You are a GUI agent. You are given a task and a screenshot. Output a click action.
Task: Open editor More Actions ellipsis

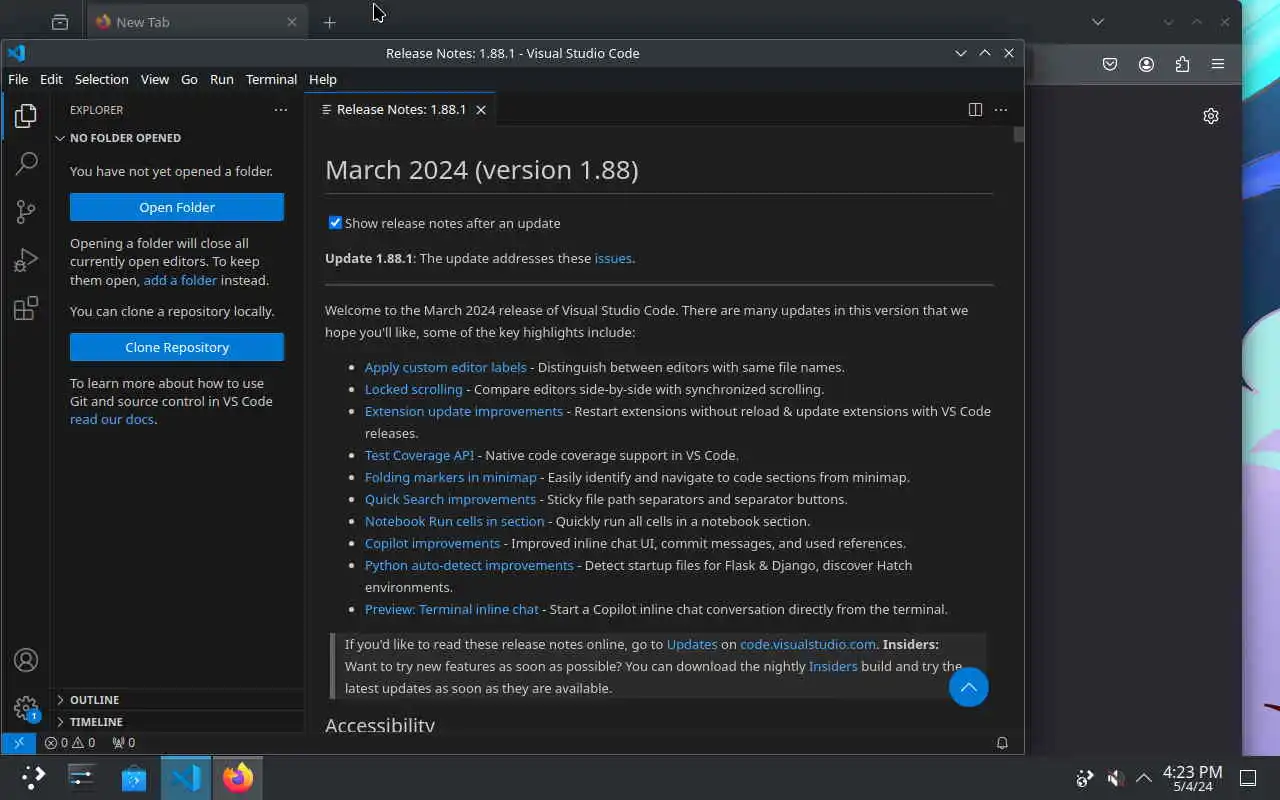pos(1001,109)
